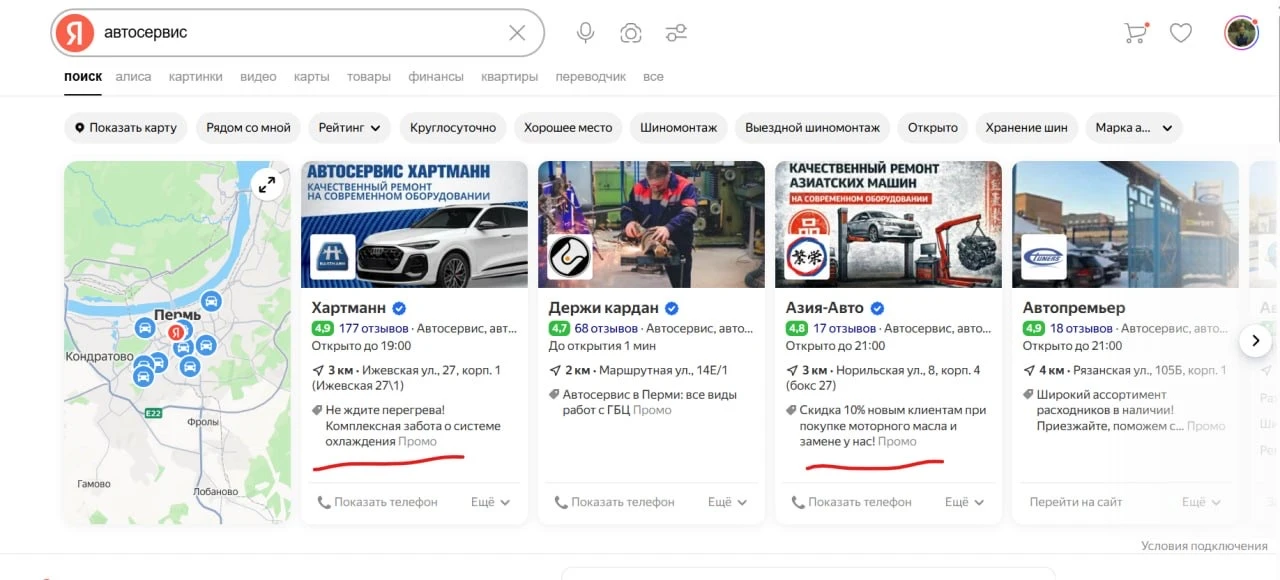1280x580 pixels.
Task: Toggle the Выездной шиномонтаж filter
Action: click(x=813, y=128)
